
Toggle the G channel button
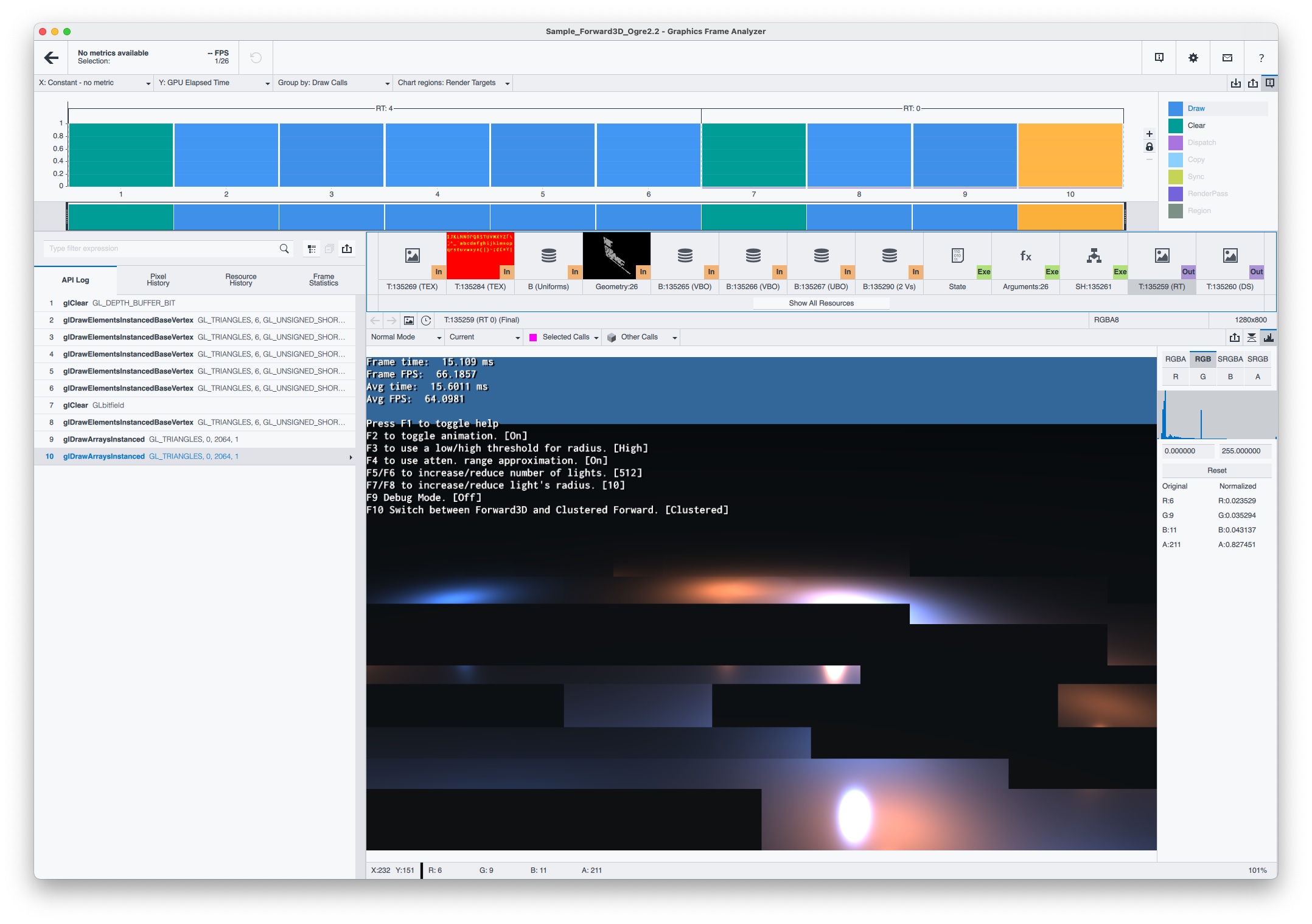pyautogui.click(x=1202, y=377)
